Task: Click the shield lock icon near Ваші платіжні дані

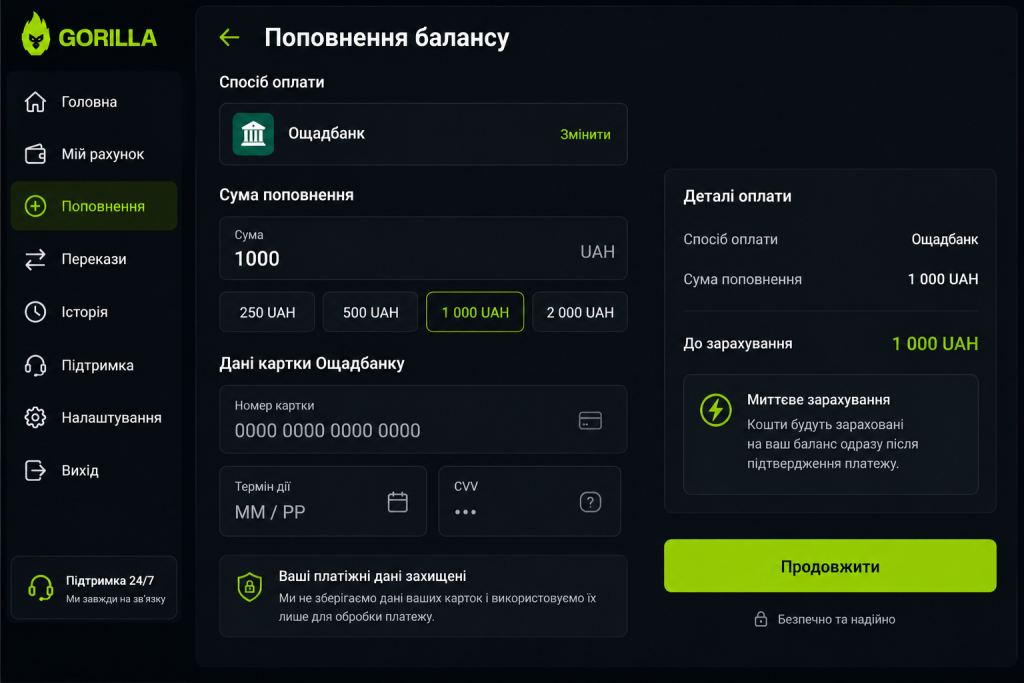Action: 249,586
